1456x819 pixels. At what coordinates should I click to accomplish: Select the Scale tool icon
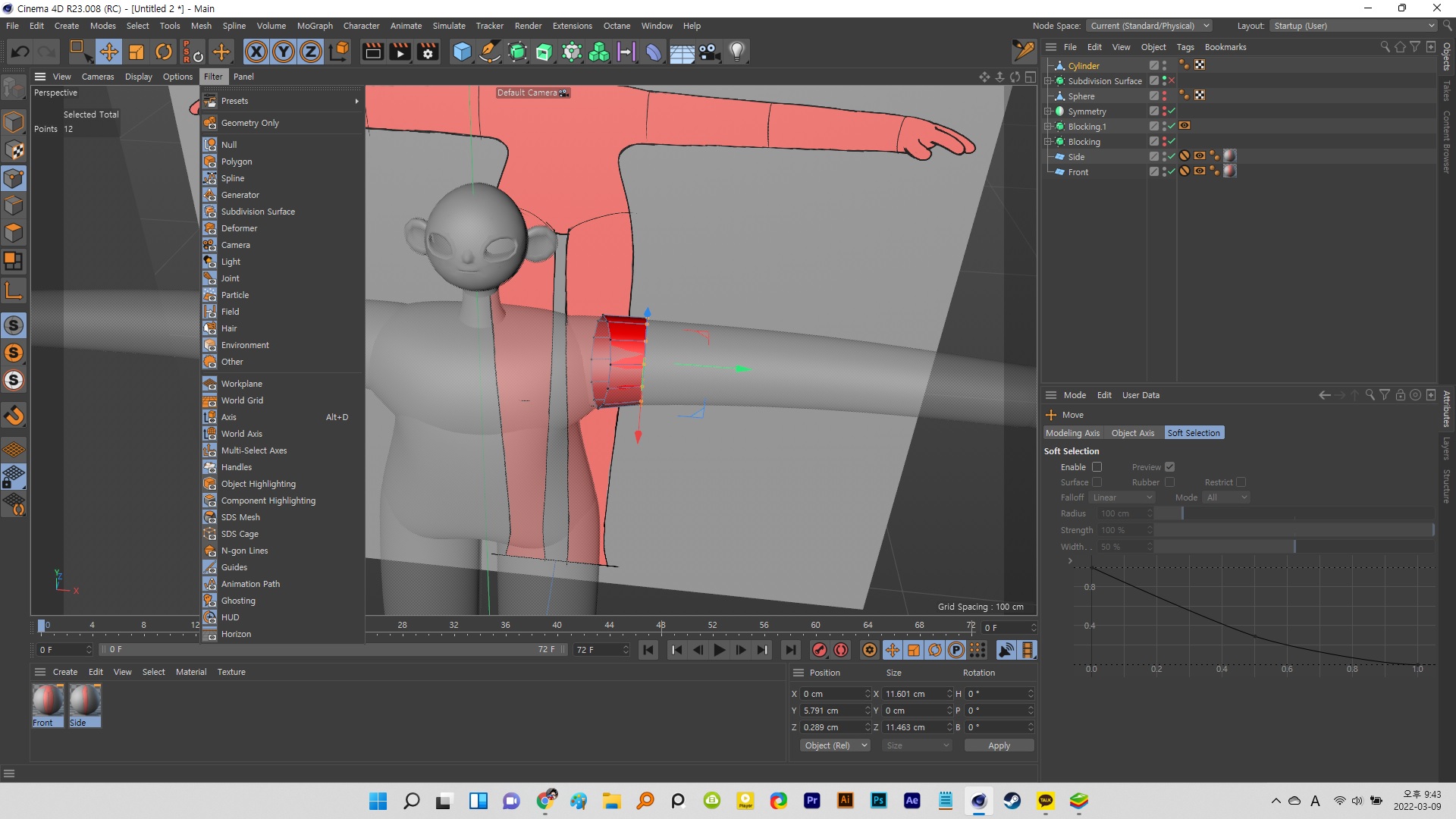[x=136, y=52]
